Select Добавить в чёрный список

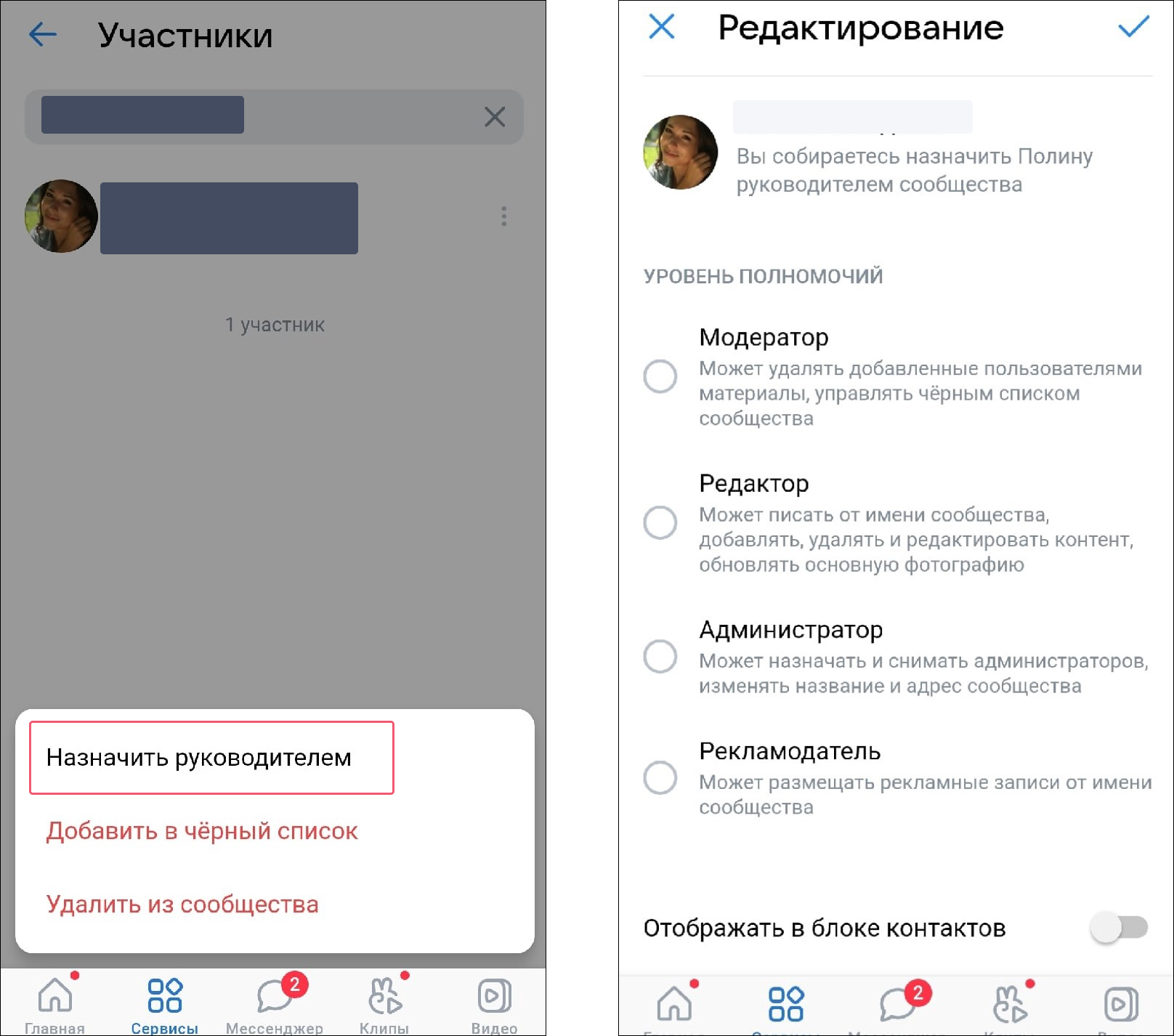point(202,831)
